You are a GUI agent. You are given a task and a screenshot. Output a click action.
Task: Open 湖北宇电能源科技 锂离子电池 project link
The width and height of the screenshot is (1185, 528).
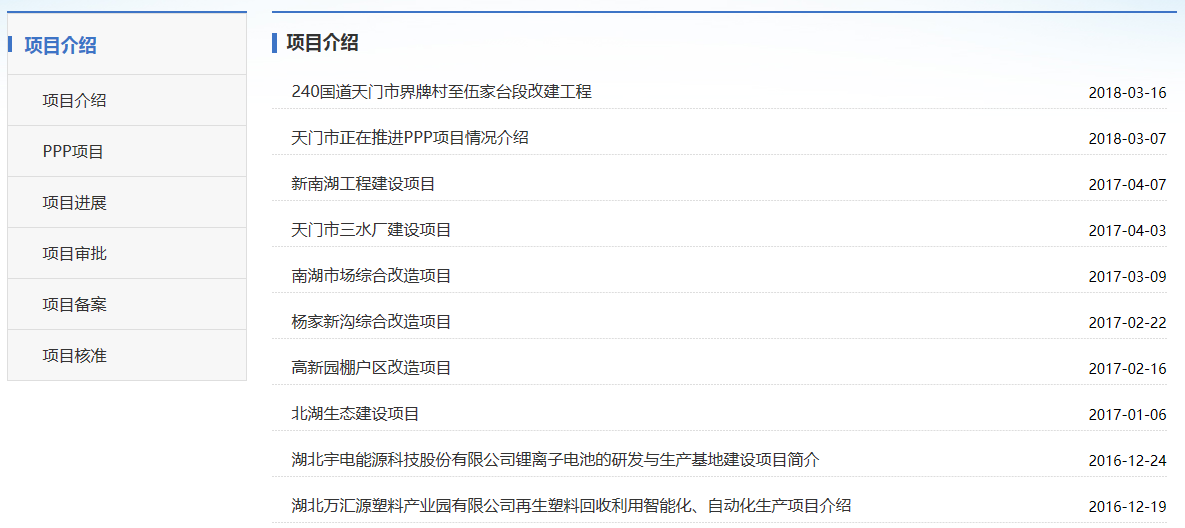(x=555, y=460)
